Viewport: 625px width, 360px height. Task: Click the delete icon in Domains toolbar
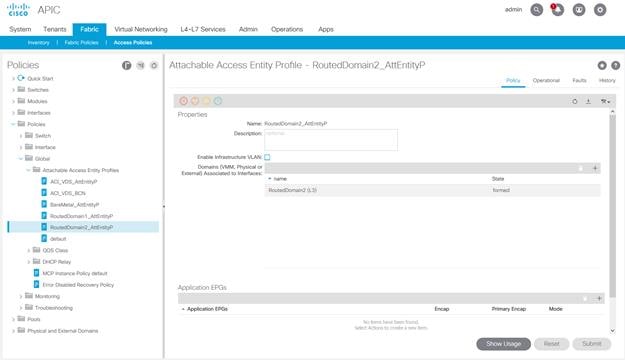[581, 168]
